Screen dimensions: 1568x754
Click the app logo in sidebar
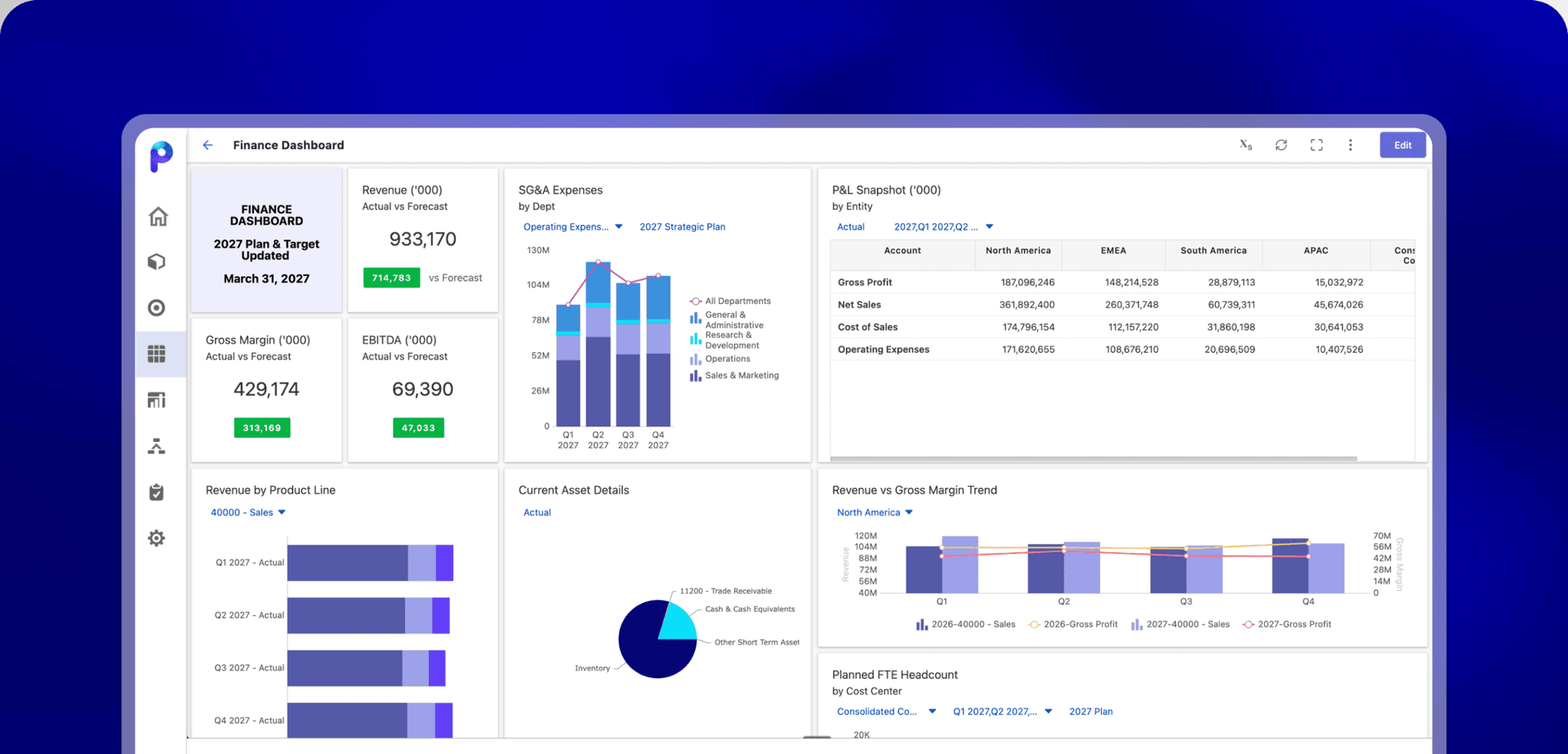pos(161,157)
